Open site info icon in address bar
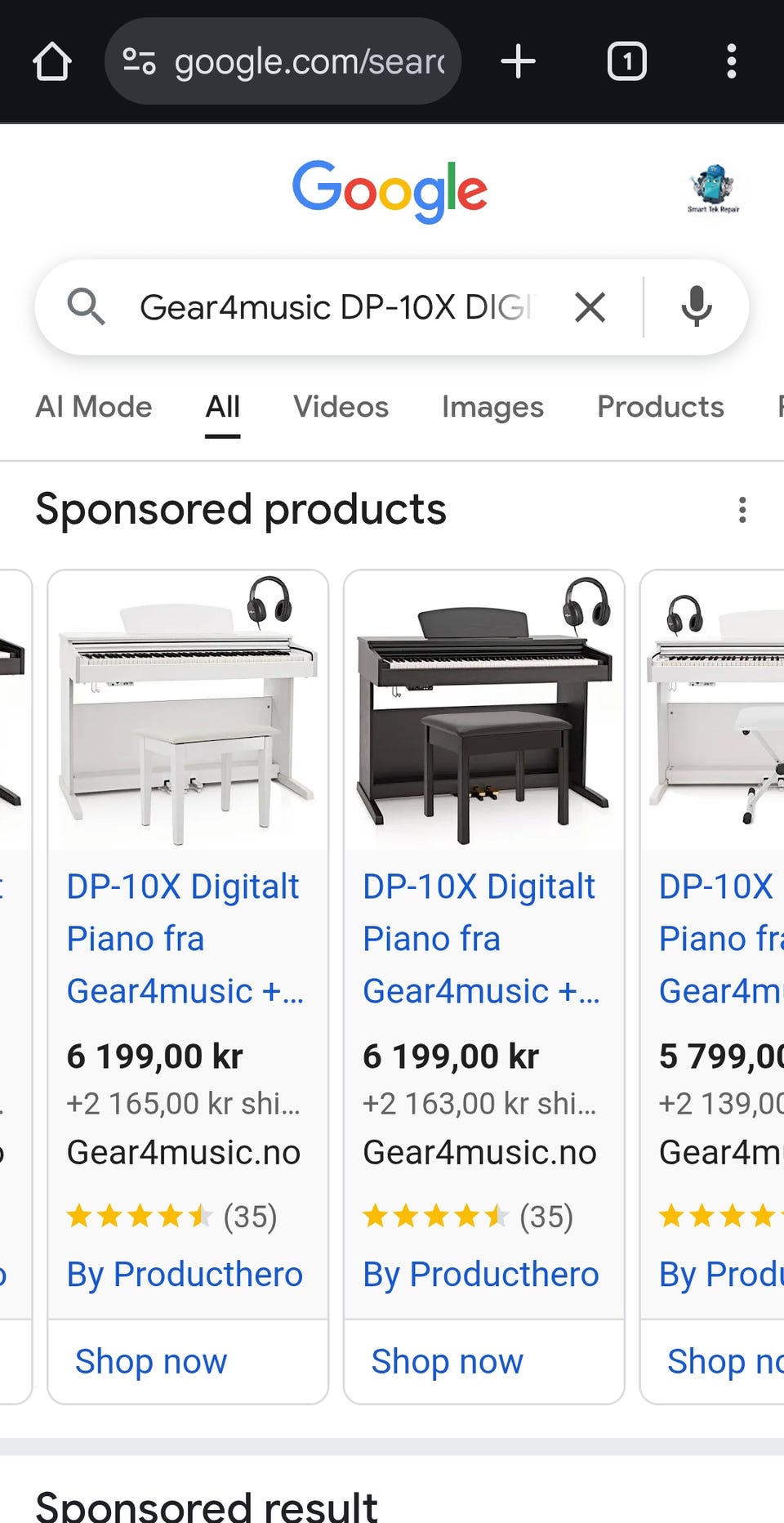This screenshot has height=1523, width=784. 139,61
